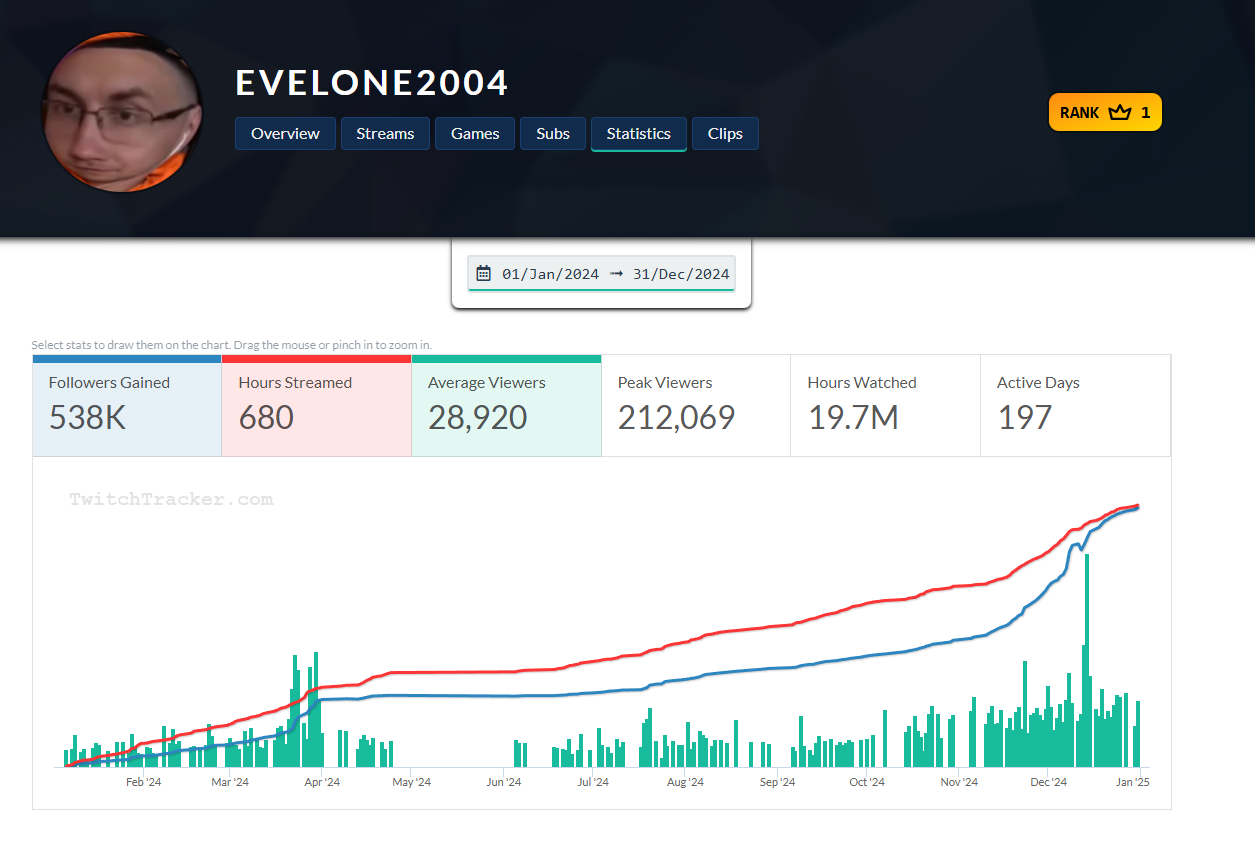Viewport: 1255px width, 842px height.
Task: Open the Overview tab
Action: (285, 134)
